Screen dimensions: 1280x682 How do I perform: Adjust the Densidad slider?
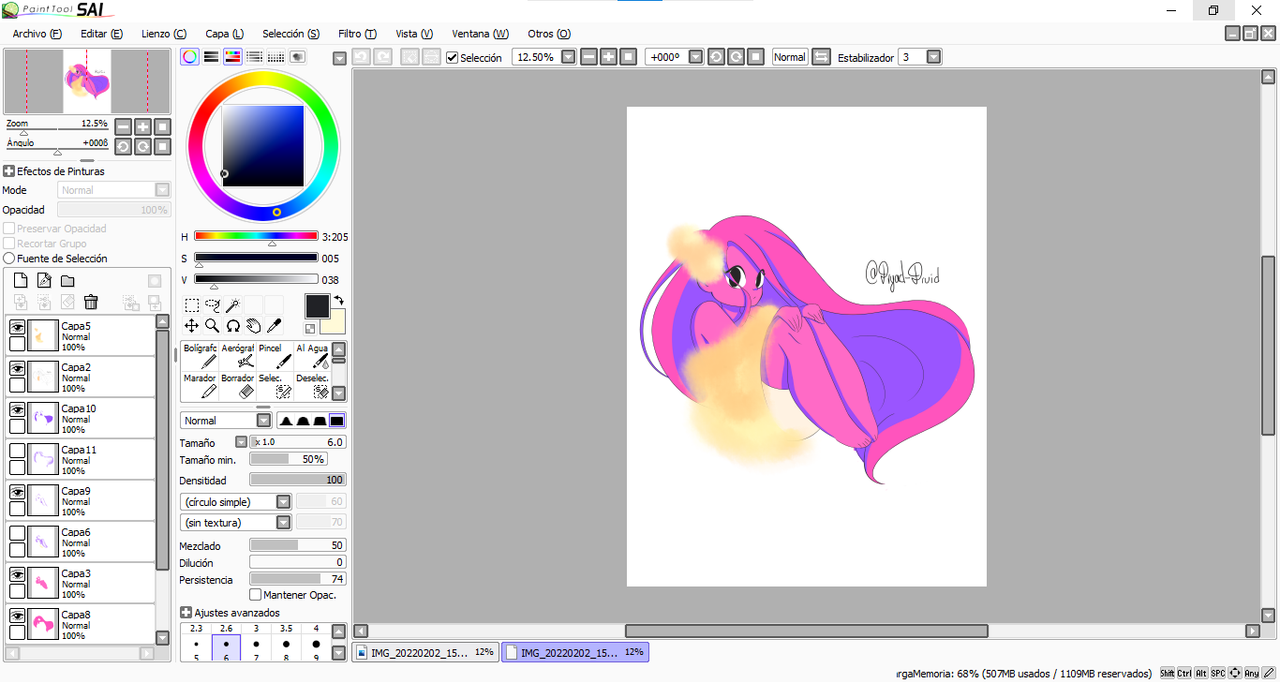(x=297, y=480)
